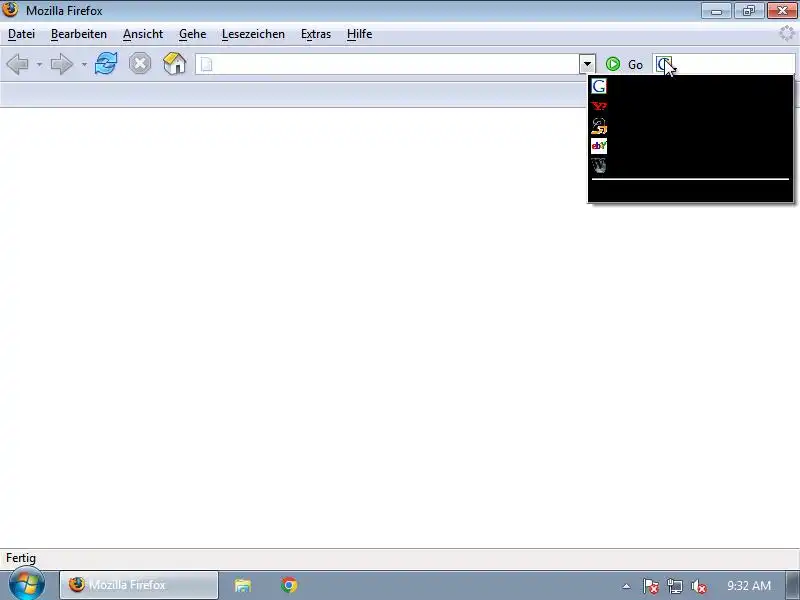The height and width of the screenshot is (600, 800).
Task: Click the activity throbber icon
Action: [x=787, y=34]
